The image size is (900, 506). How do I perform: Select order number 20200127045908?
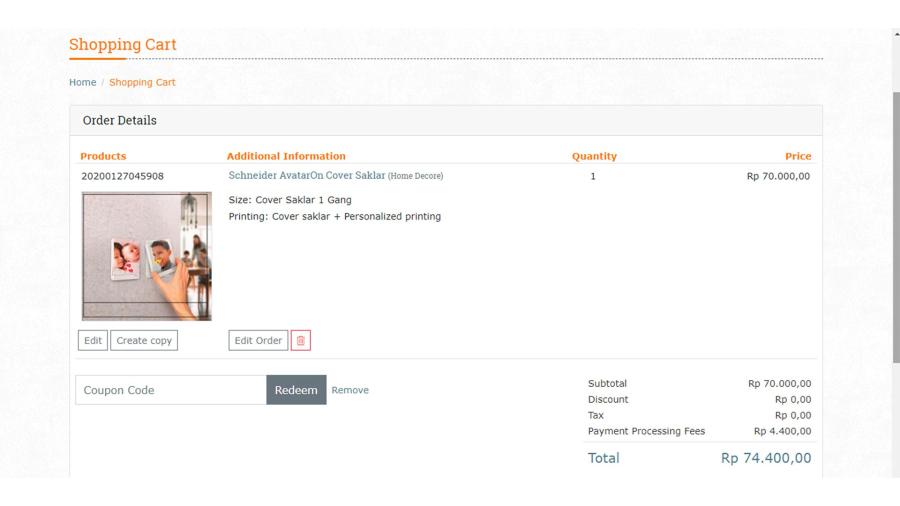click(x=122, y=176)
